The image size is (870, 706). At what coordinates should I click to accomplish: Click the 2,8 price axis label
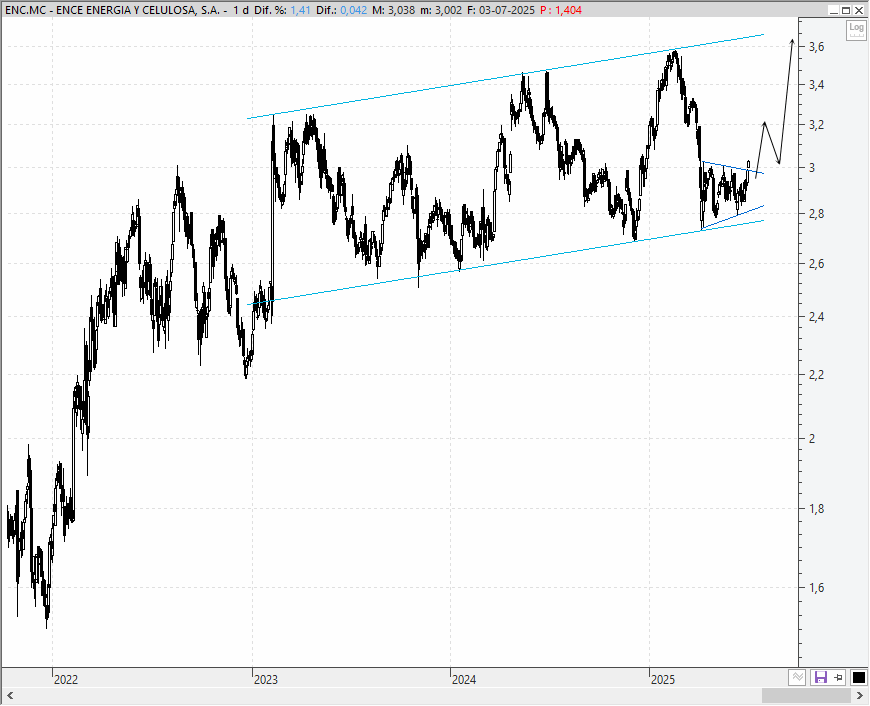[816, 214]
